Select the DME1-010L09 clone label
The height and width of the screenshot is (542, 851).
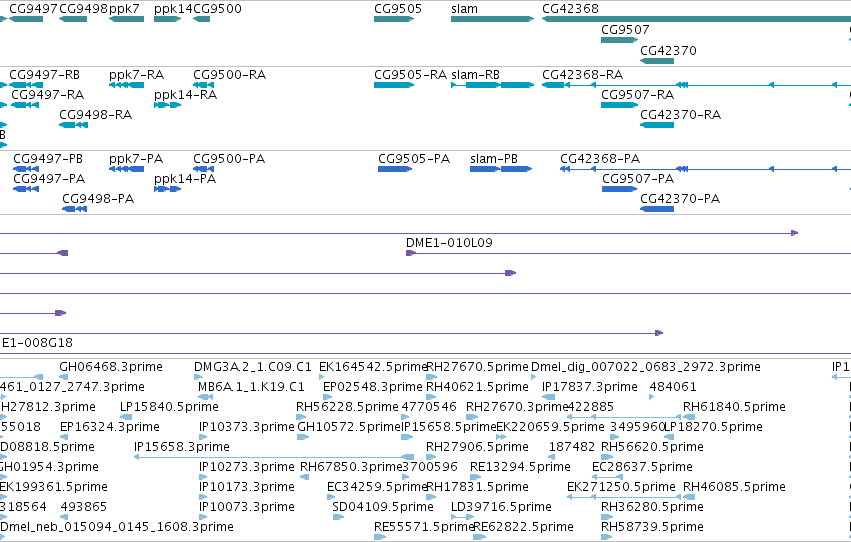pyautogui.click(x=449, y=243)
